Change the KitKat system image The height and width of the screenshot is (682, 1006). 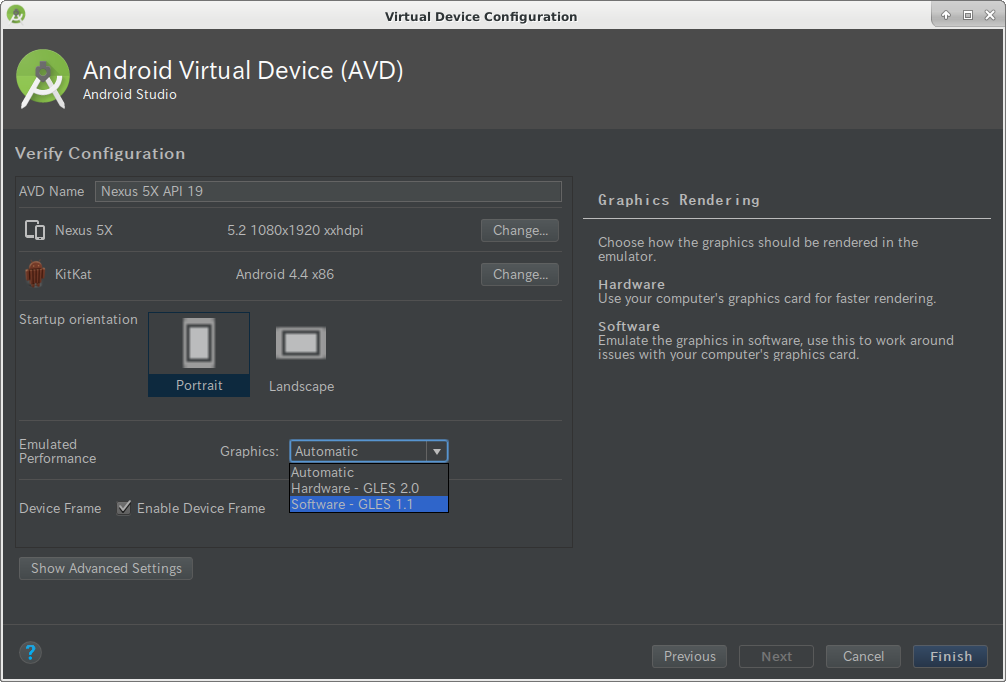tap(520, 275)
